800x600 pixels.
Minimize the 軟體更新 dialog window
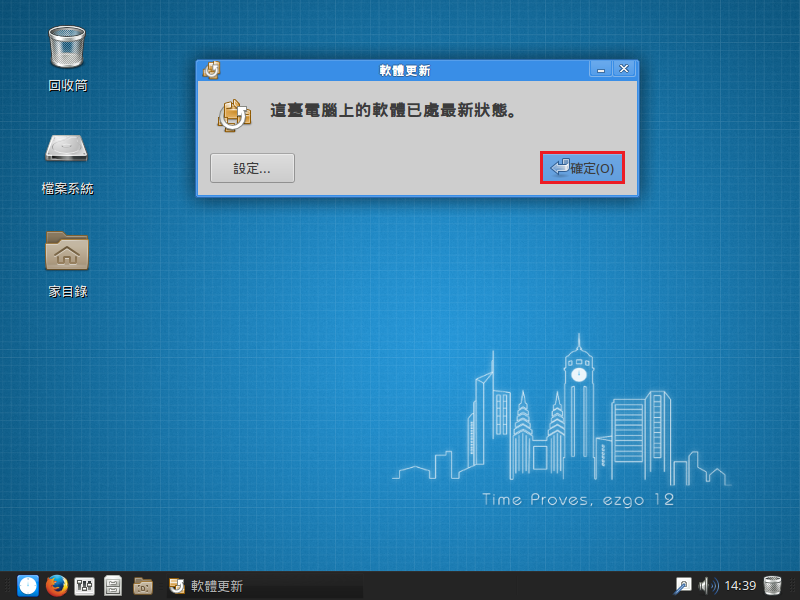pos(601,69)
